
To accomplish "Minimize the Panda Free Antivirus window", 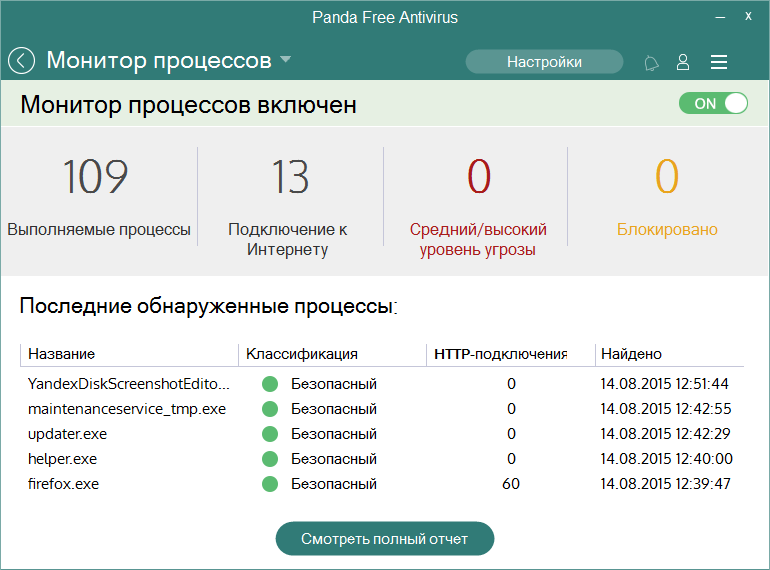I will tap(720, 17).
